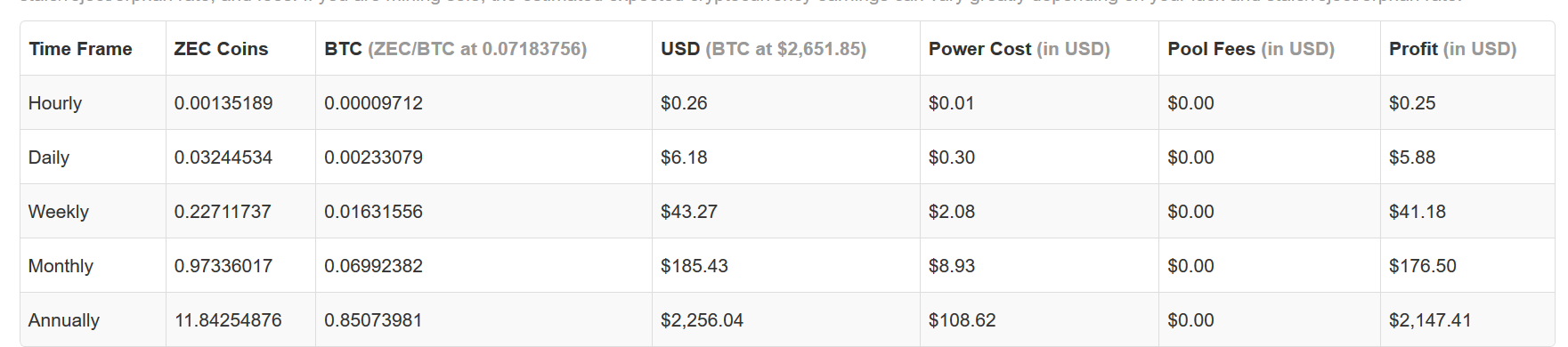Select the weekly USD value $43.27
Image resolution: width=1568 pixels, height=347 pixels.
click(x=689, y=212)
